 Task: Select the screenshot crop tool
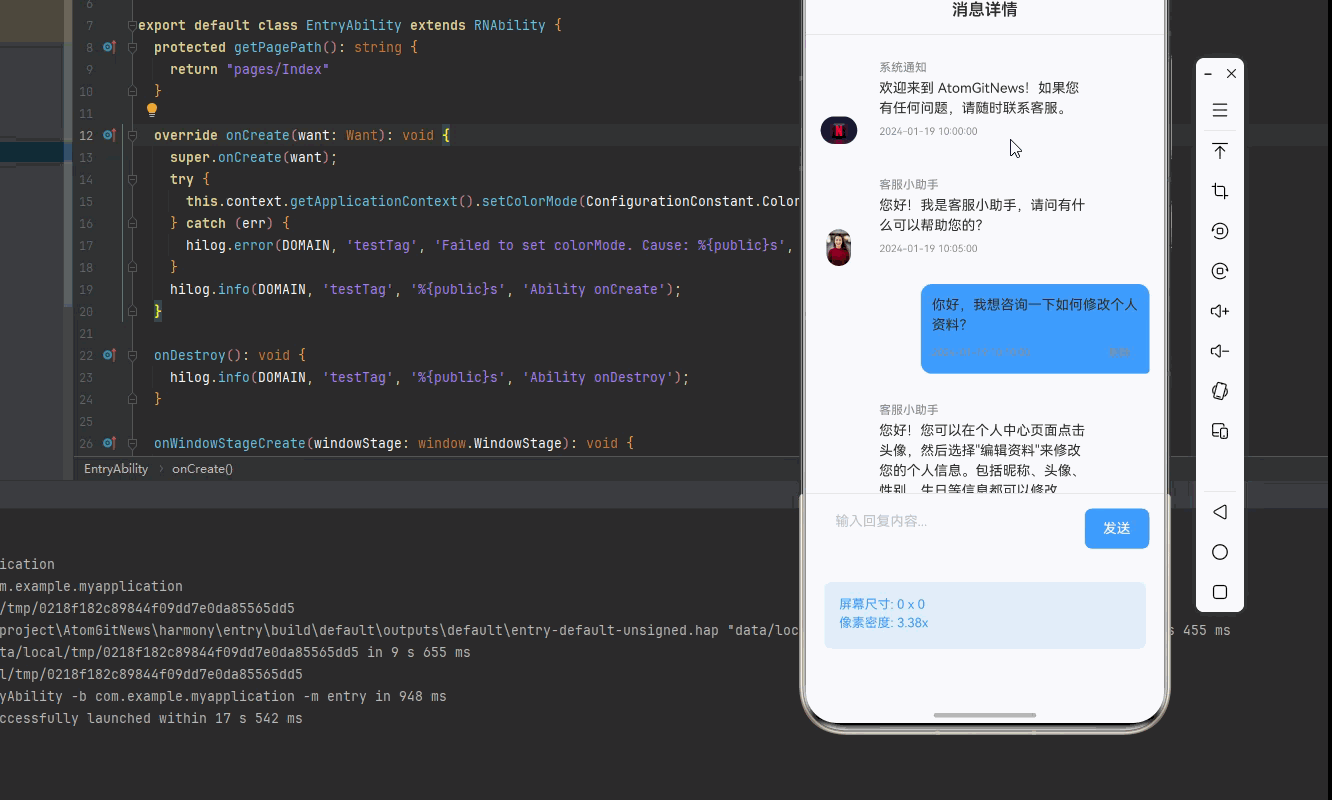(1220, 191)
